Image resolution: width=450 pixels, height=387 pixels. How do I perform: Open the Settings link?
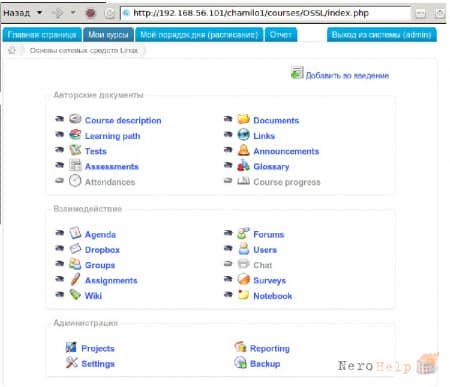(x=98, y=364)
